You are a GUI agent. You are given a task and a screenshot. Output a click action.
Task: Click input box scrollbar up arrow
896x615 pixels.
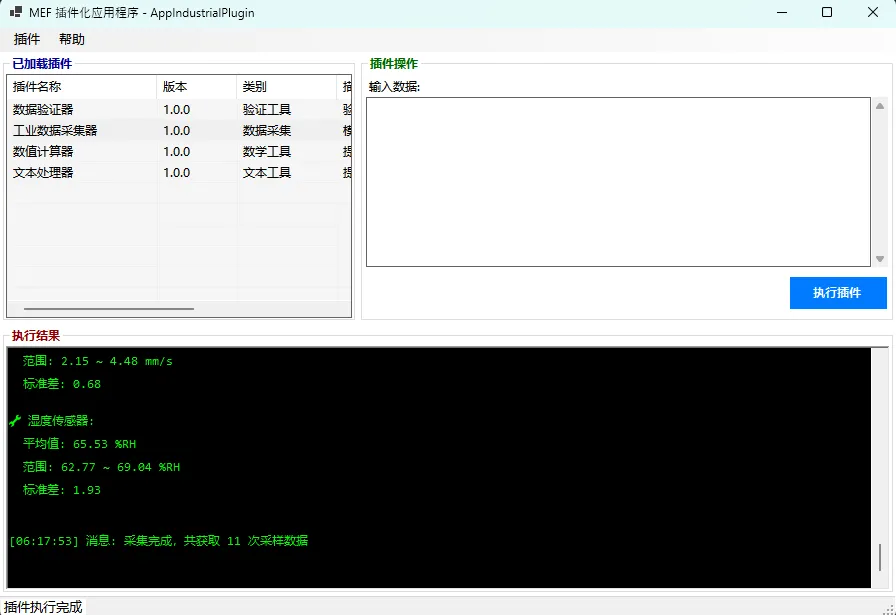880,106
